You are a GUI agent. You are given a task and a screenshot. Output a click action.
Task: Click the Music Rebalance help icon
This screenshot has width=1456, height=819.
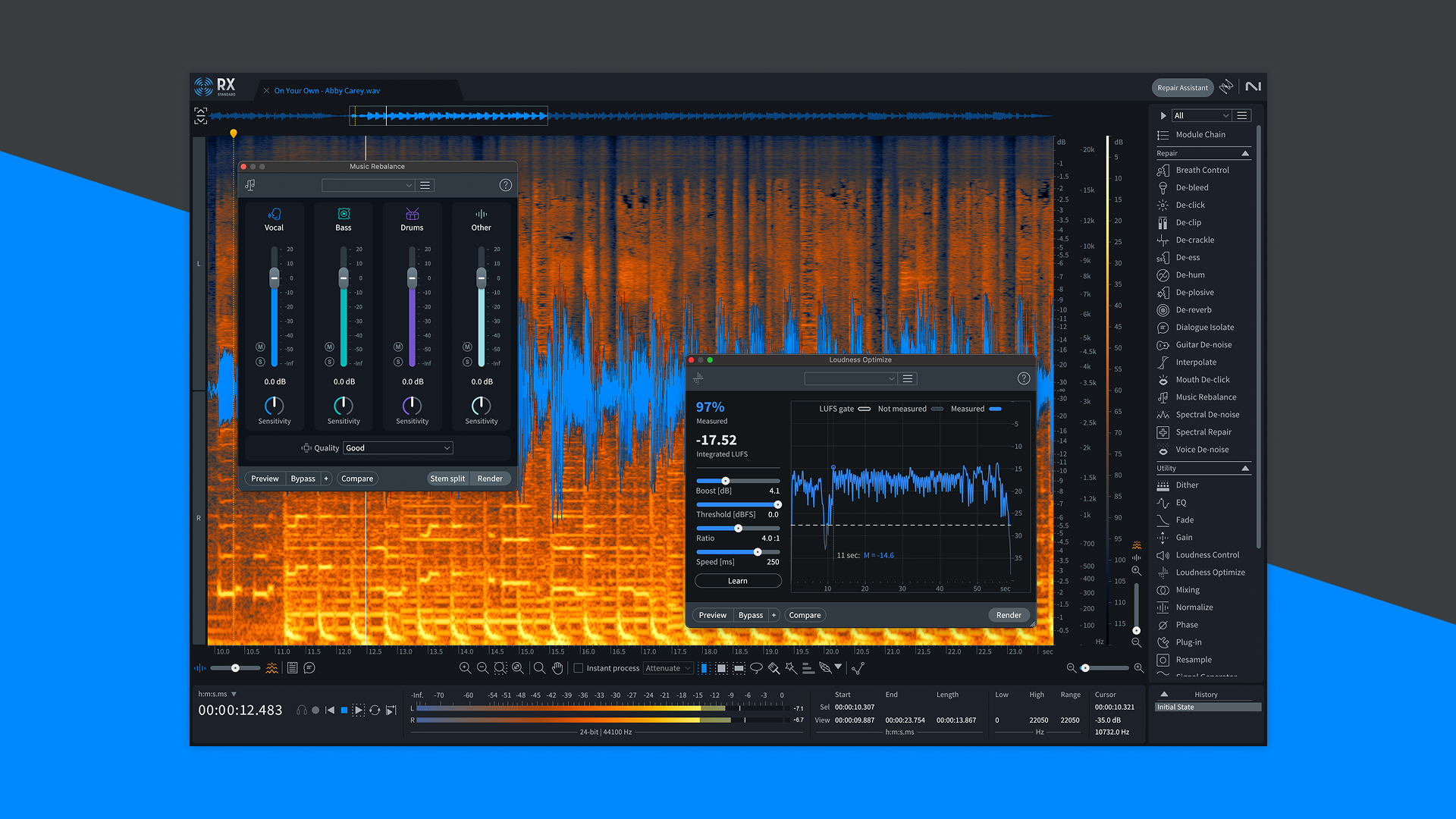coord(505,185)
